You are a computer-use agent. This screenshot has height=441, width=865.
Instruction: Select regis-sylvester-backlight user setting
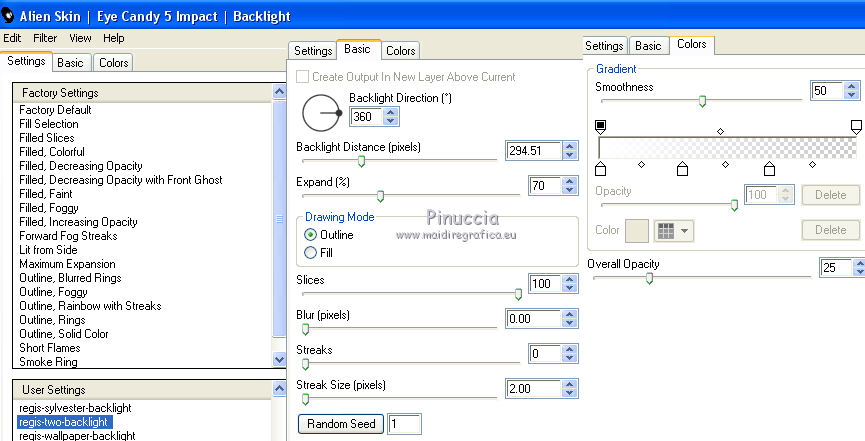[75, 408]
